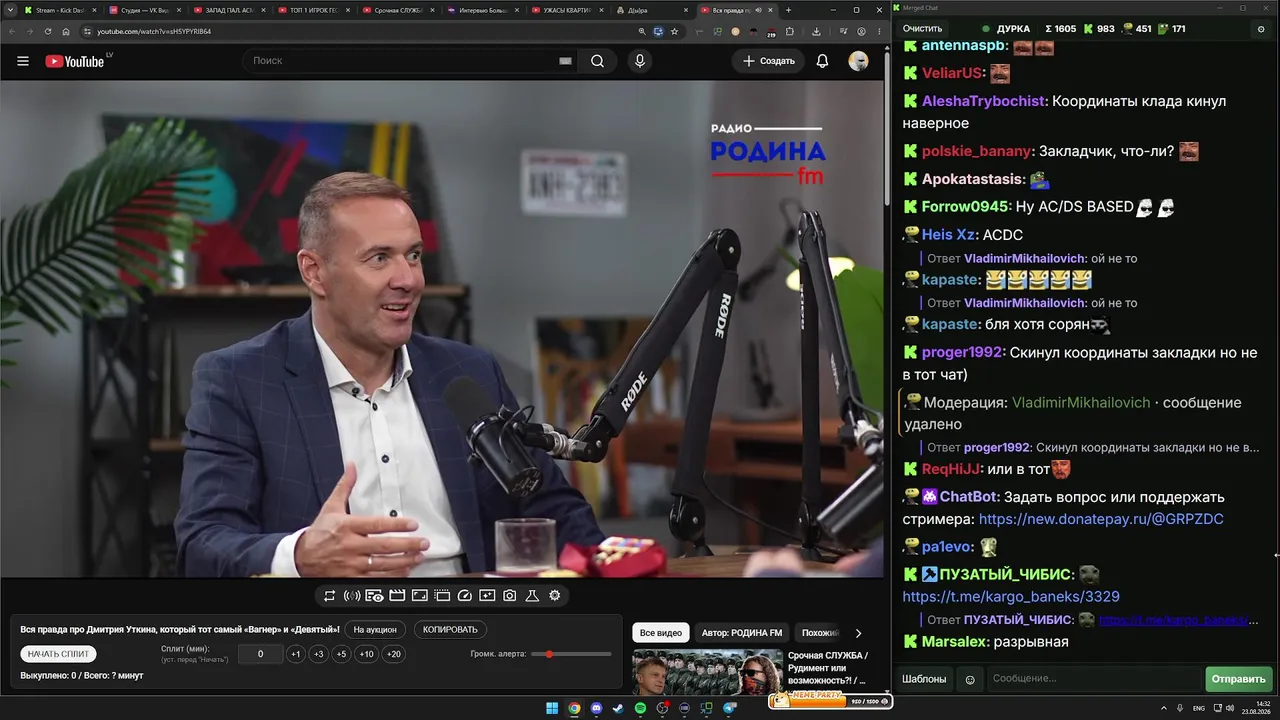Image resolution: width=1280 pixels, height=720 pixels.
Task: Open the YouTube account avatar menu
Action: click(858, 61)
